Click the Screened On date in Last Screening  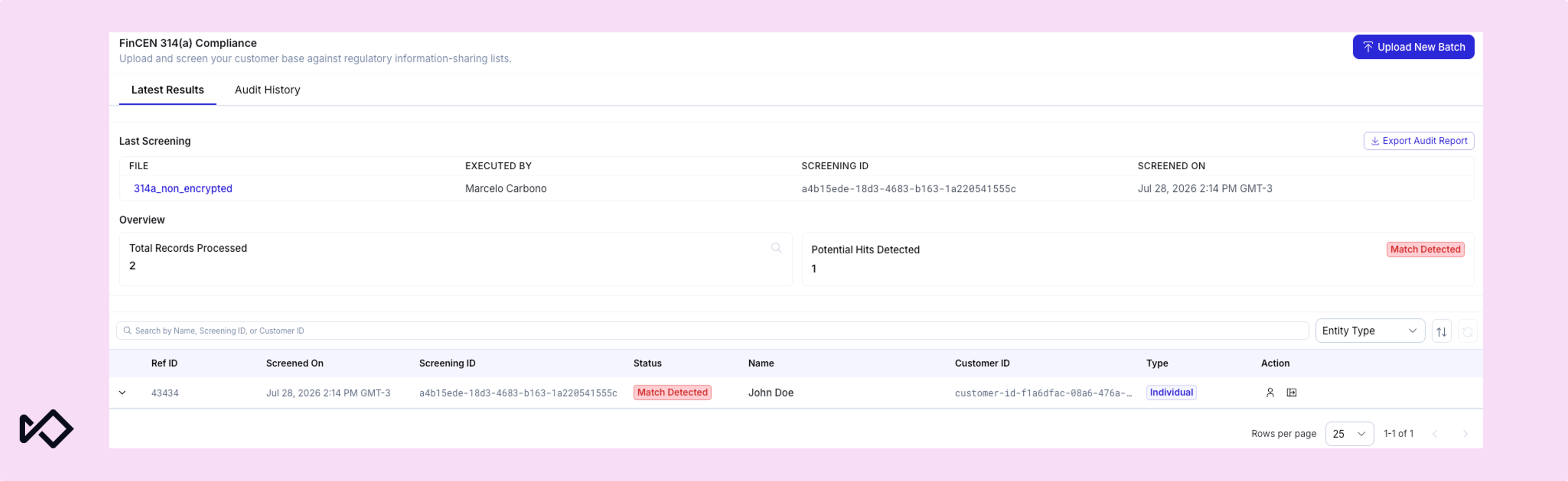(1205, 188)
